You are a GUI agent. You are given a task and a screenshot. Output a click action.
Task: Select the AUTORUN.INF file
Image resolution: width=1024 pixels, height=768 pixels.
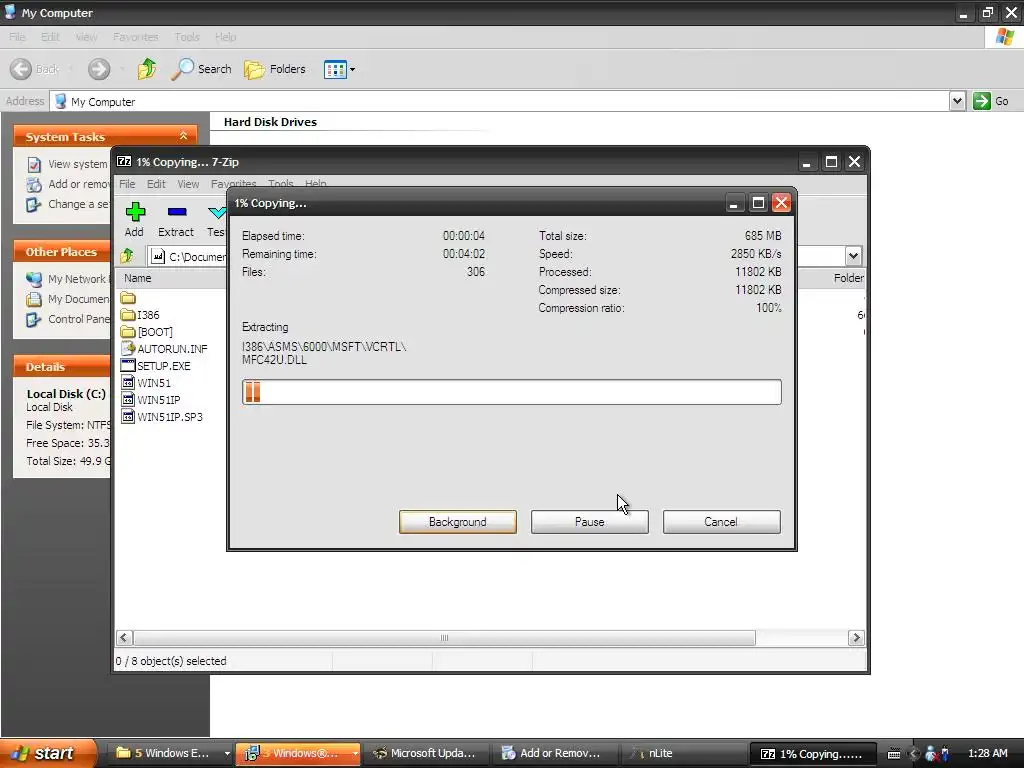click(x=165, y=349)
